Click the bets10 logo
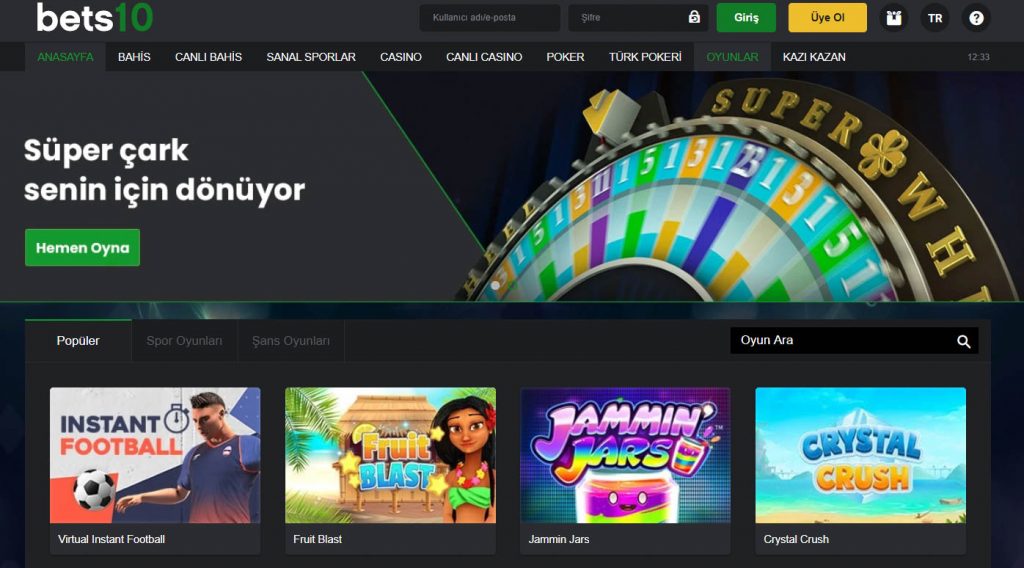This screenshot has width=1024, height=568. [95, 17]
